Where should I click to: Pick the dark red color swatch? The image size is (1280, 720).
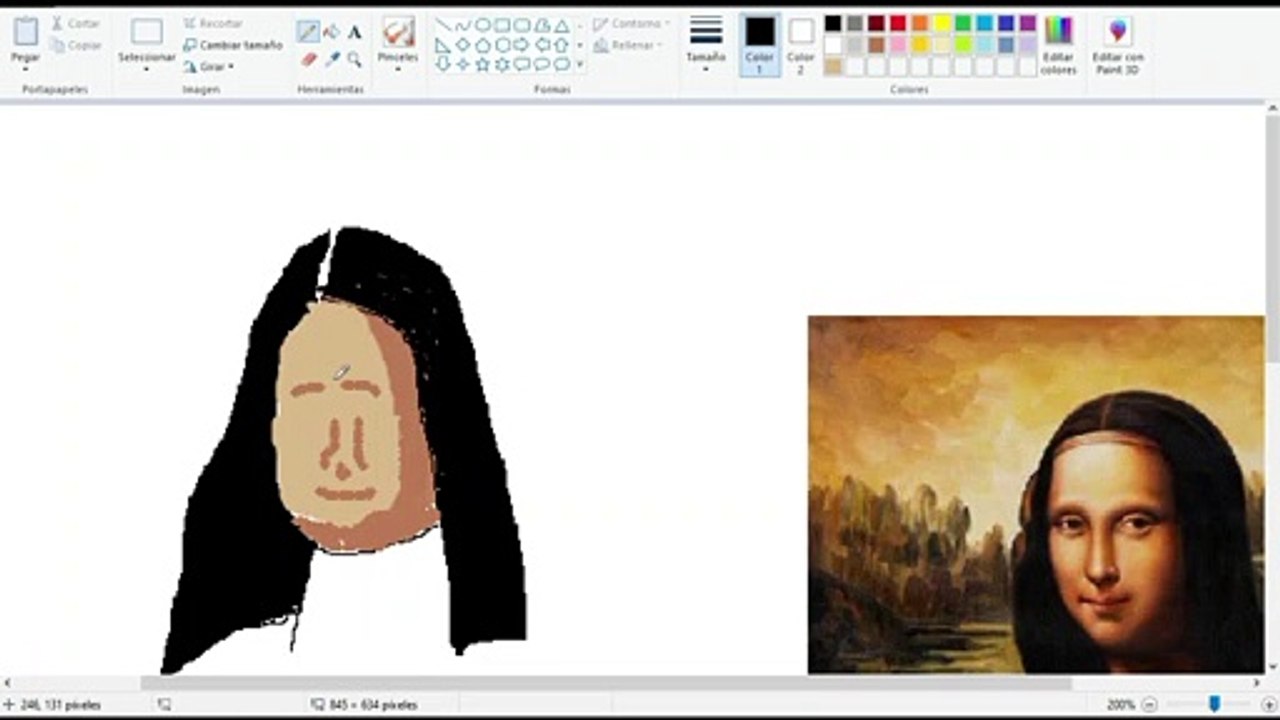(876, 23)
